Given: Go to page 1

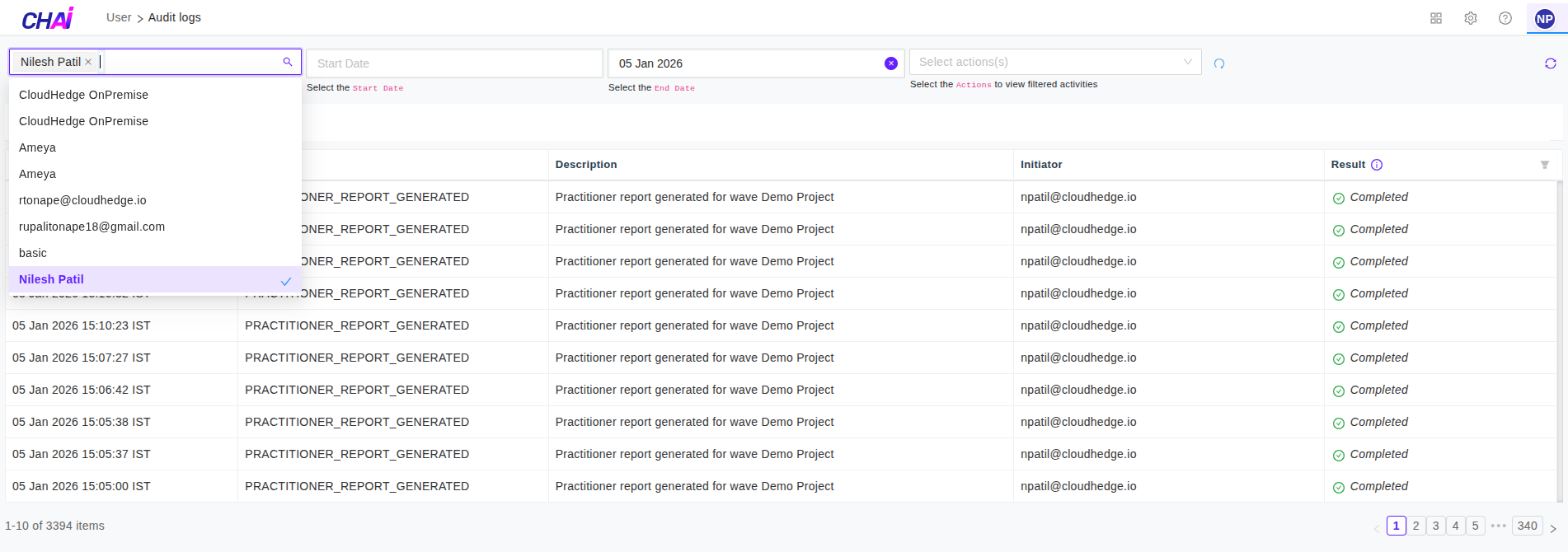Looking at the screenshot, I should (1397, 526).
